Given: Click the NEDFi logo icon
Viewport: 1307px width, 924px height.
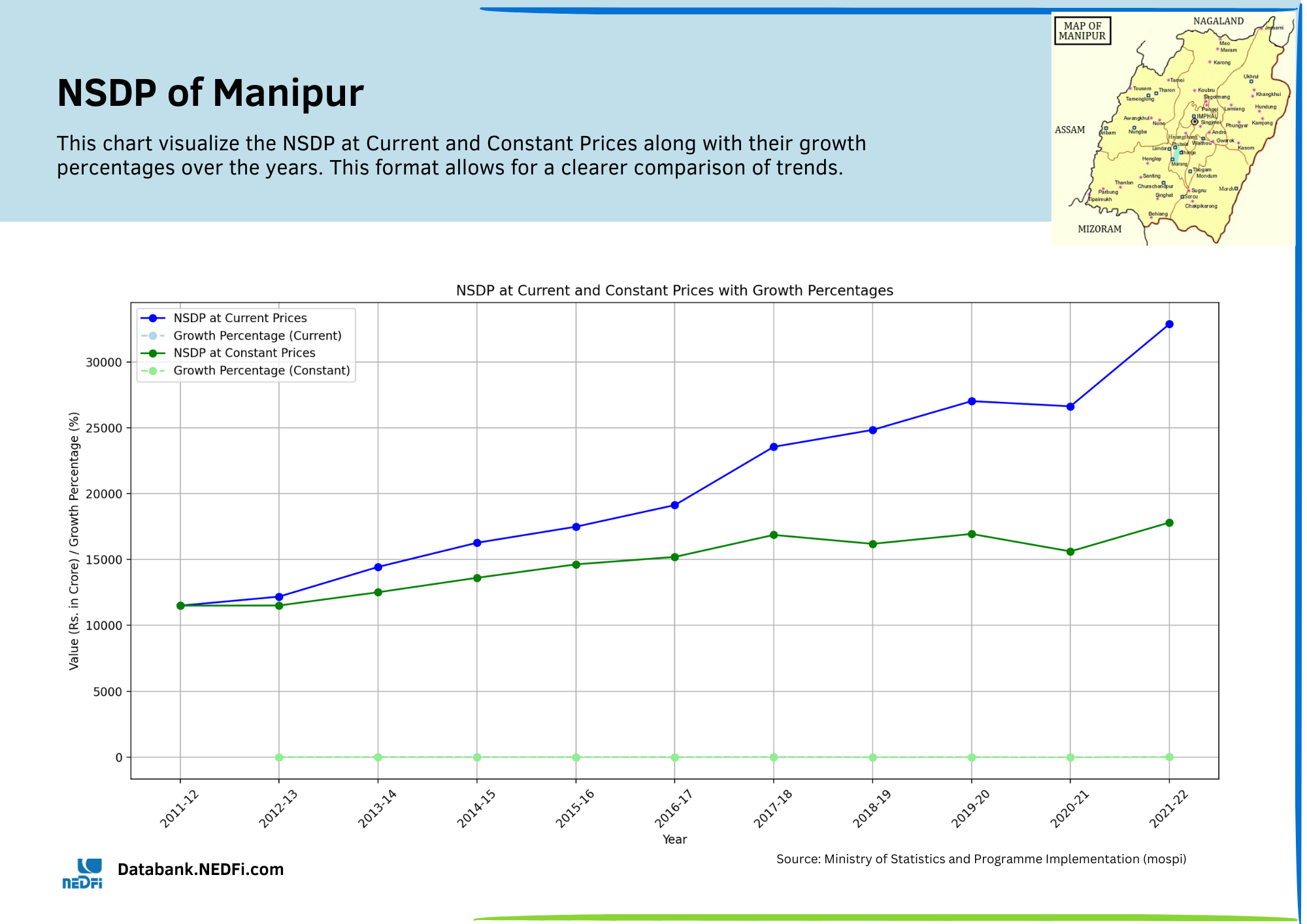Looking at the screenshot, I should (82, 874).
